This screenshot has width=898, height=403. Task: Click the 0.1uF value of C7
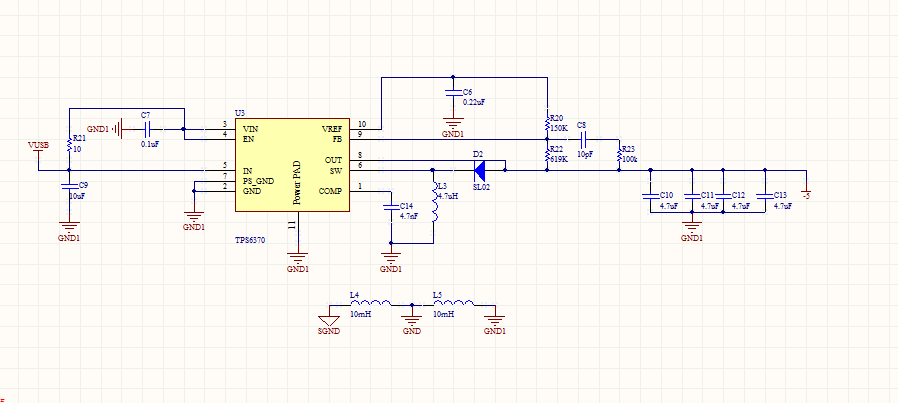(149, 144)
